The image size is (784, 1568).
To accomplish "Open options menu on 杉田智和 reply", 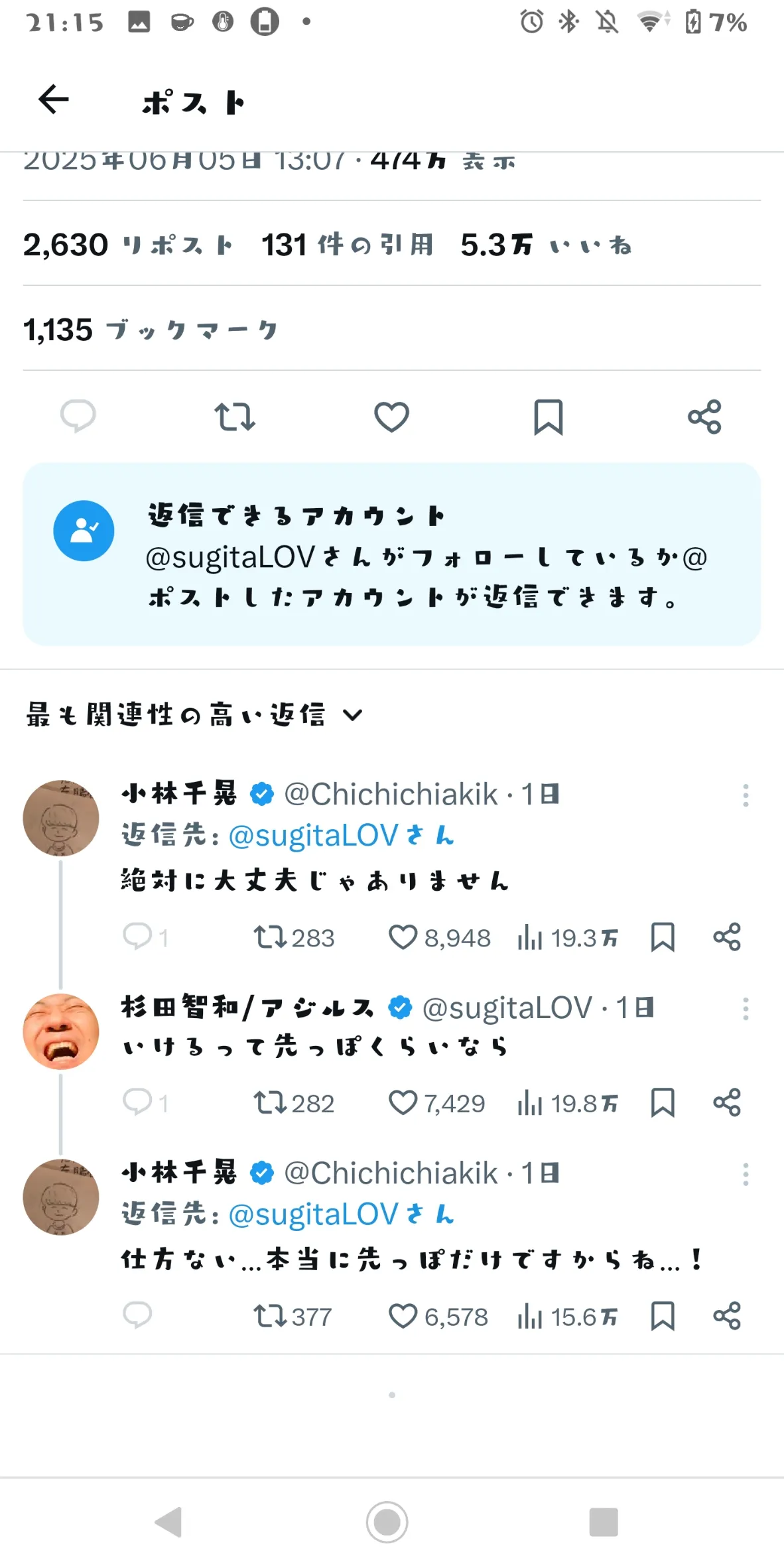I will tap(746, 1008).
